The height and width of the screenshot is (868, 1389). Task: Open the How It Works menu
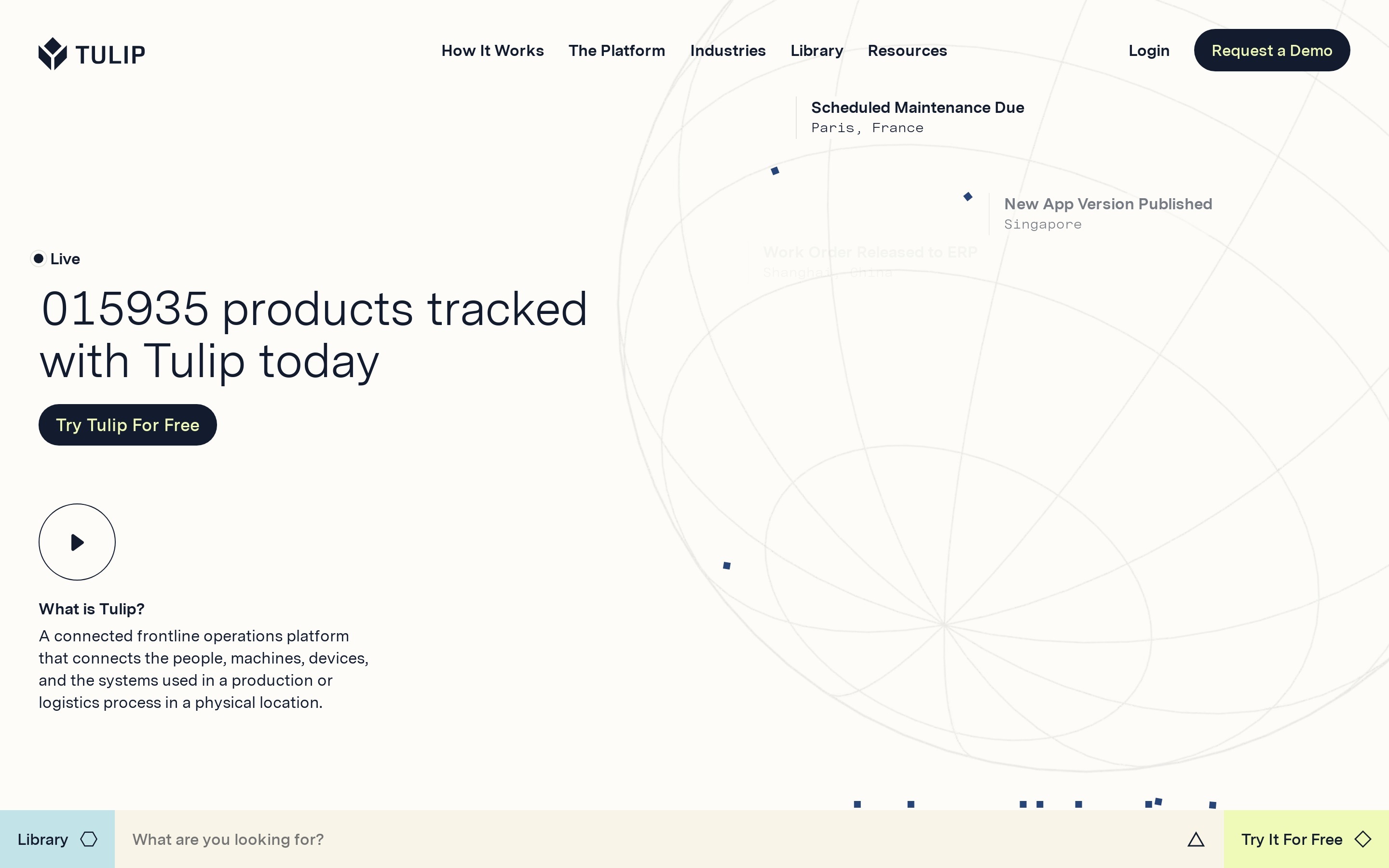(492, 51)
